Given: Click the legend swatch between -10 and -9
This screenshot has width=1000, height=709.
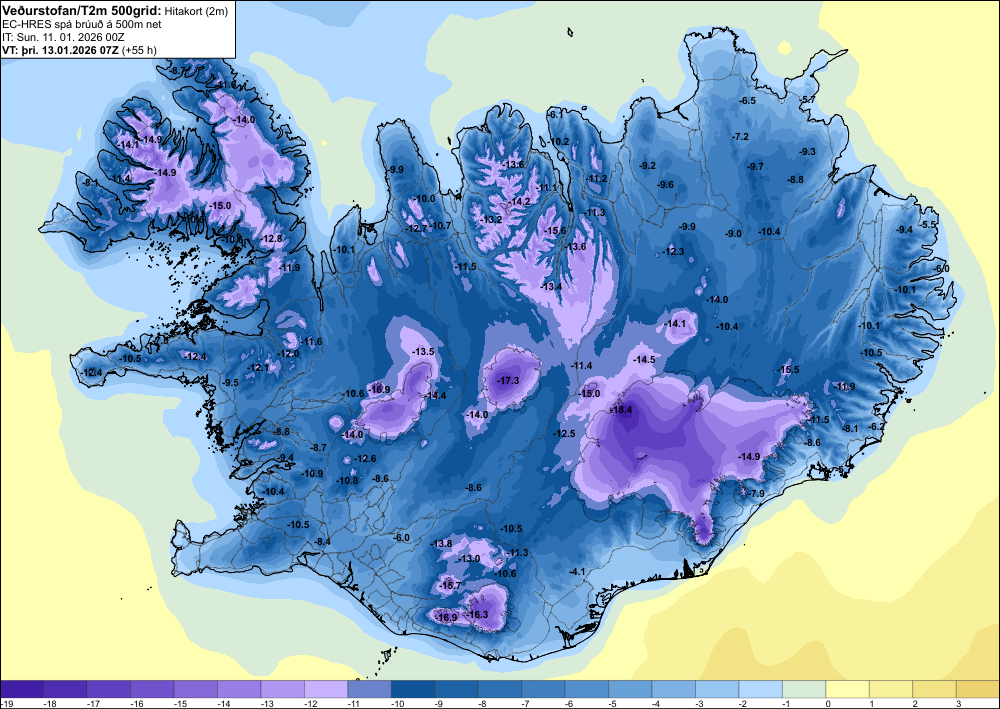Looking at the screenshot, I should (413, 689).
